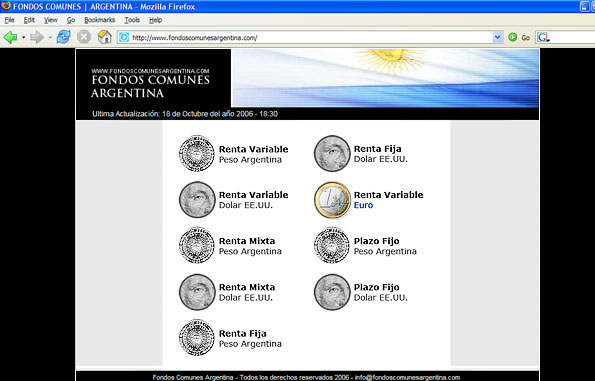Click the dollar coin beside Renta Fija
Image resolution: width=595 pixels, height=381 pixels.
coord(332,153)
